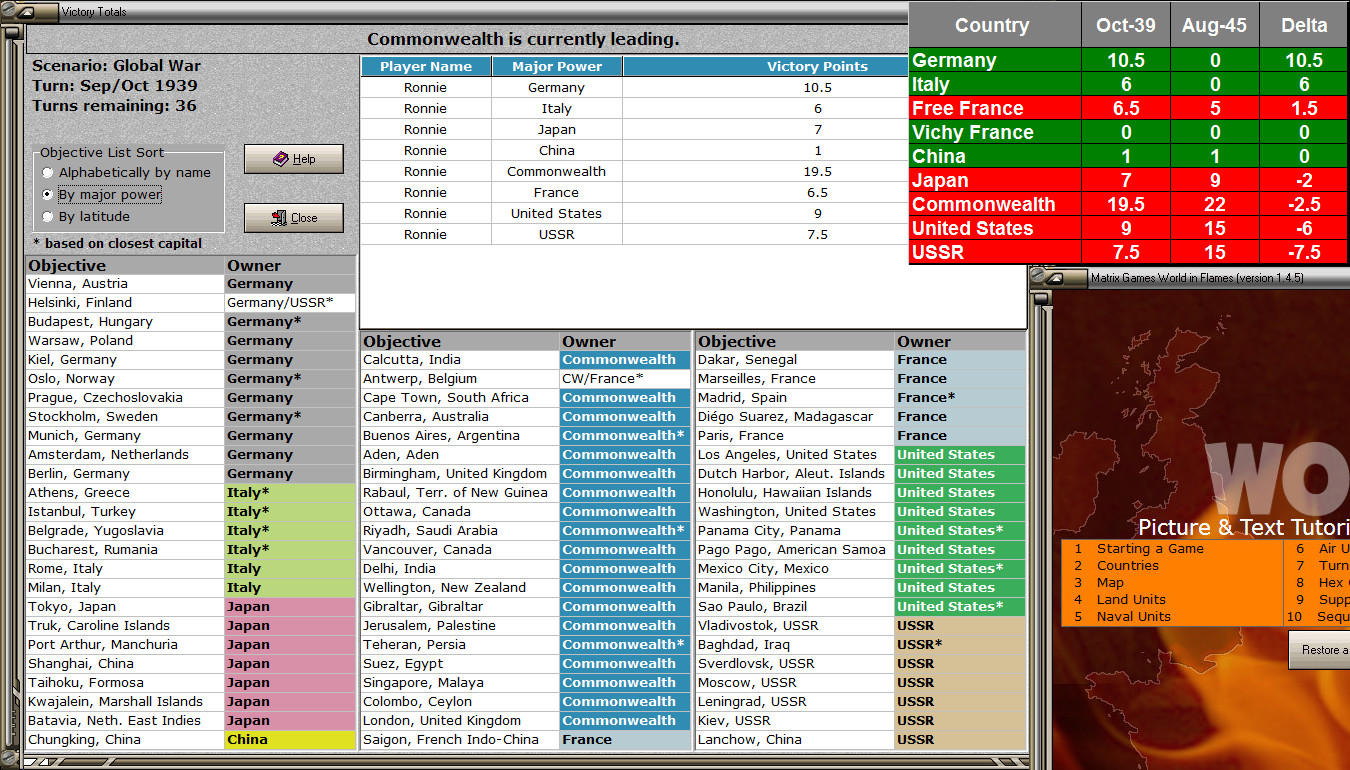
Task: Click the roll-up triangle icon on Victory Totals titlebar
Action: coord(25,12)
